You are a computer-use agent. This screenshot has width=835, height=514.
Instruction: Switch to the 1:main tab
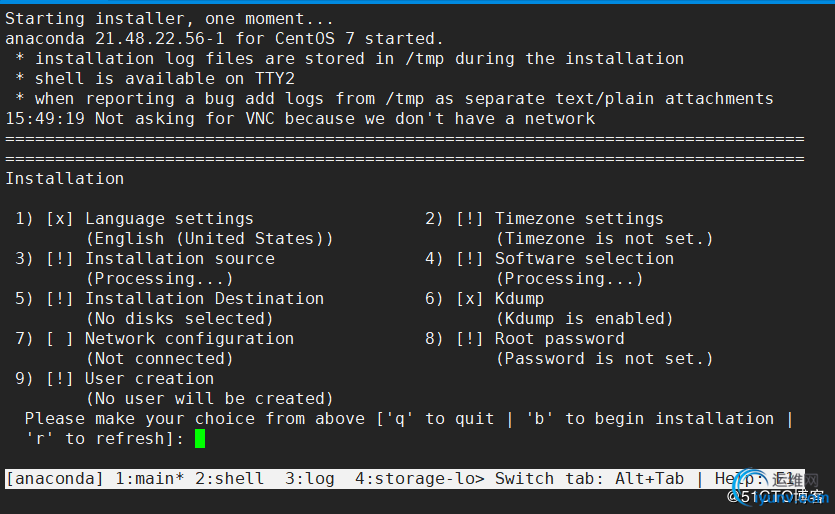pyautogui.click(x=150, y=478)
